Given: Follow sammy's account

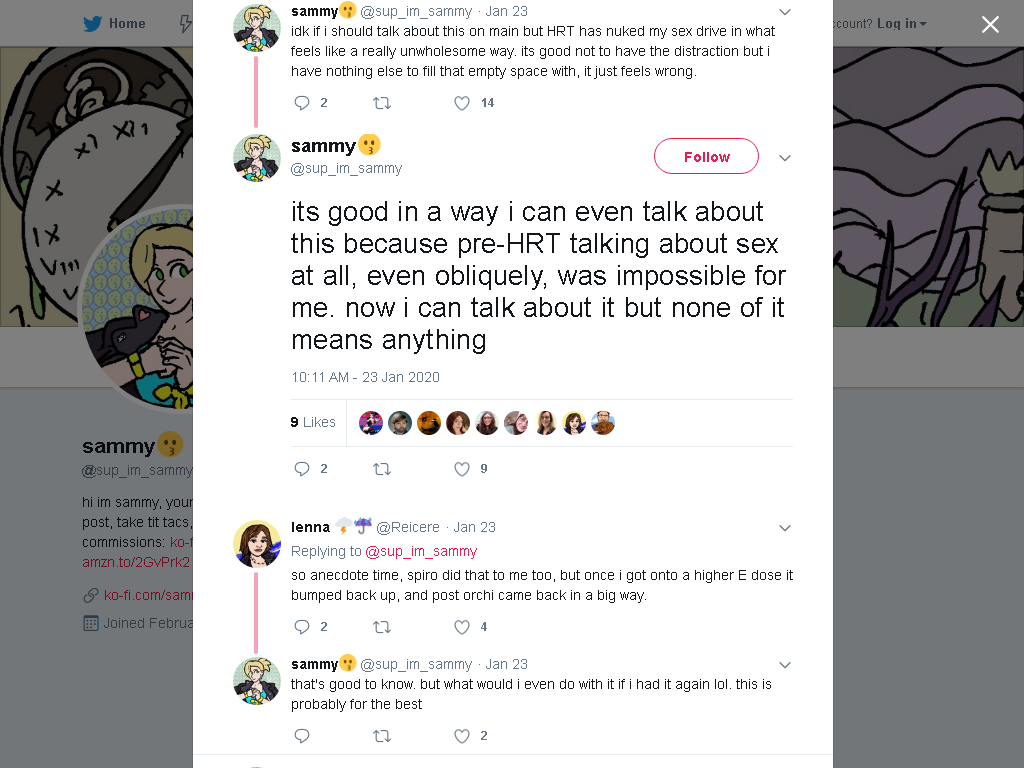Looking at the screenshot, I should (x=706, y=156).
